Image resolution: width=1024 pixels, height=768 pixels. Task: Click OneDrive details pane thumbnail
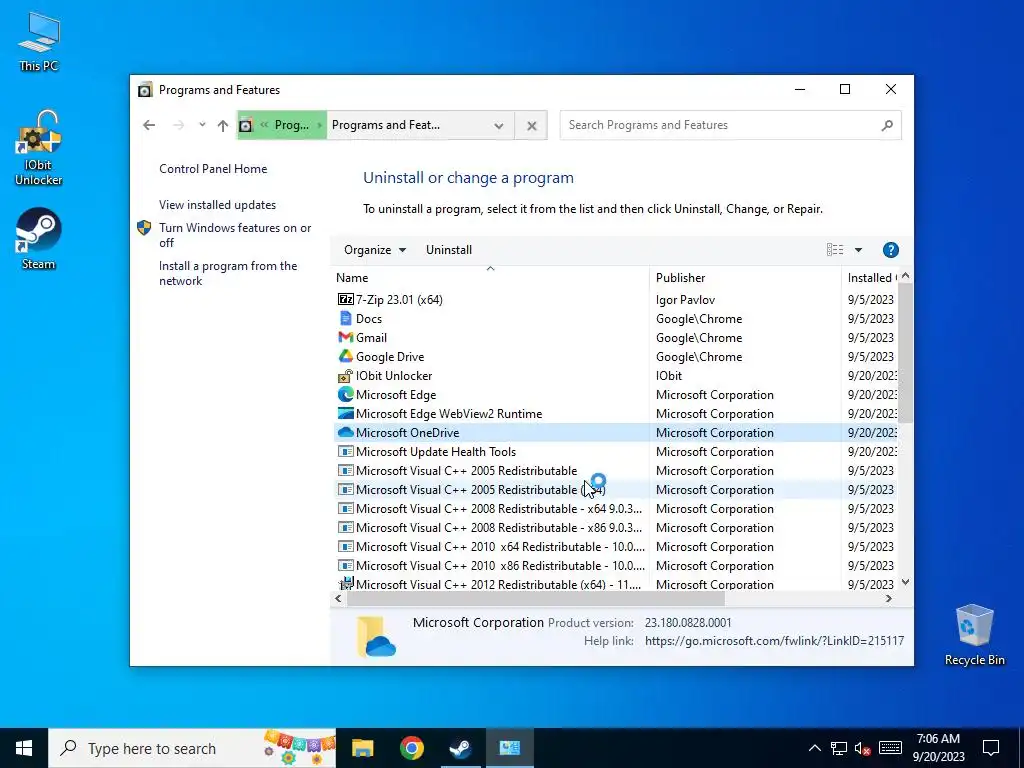pos(377,636)
